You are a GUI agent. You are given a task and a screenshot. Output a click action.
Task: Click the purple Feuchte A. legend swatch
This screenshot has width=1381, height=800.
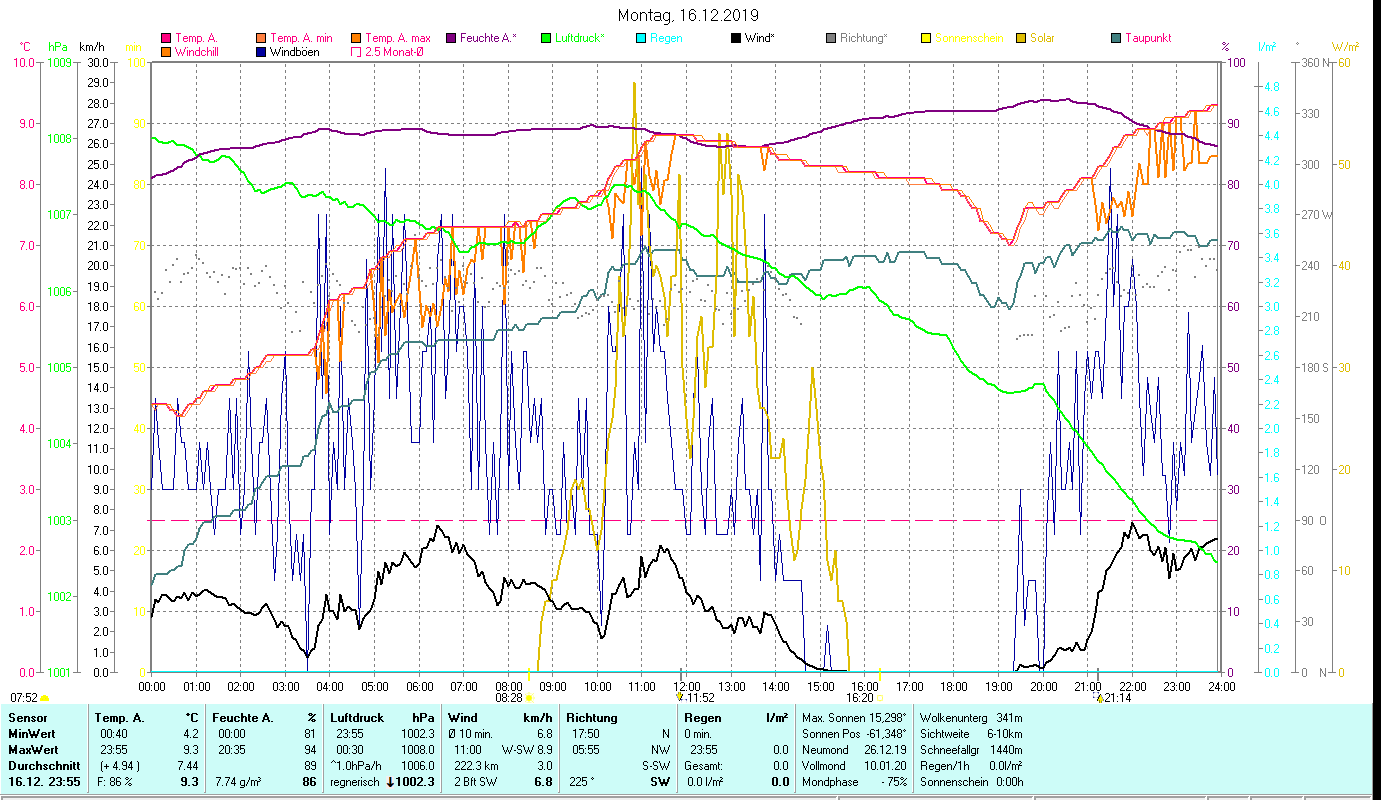pyautogui.click(x=452, y=38)
